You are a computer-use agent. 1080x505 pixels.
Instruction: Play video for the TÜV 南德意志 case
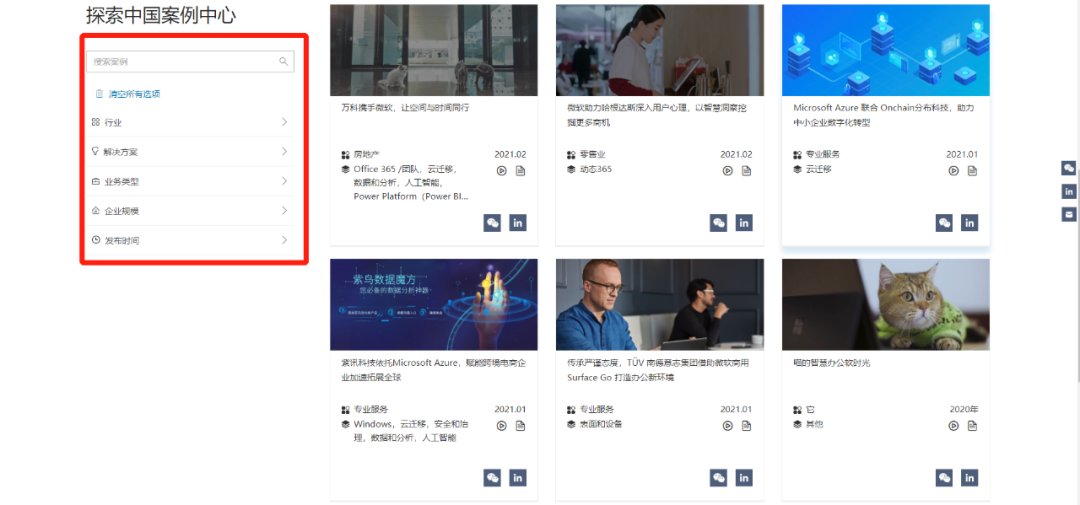(727, 426)
